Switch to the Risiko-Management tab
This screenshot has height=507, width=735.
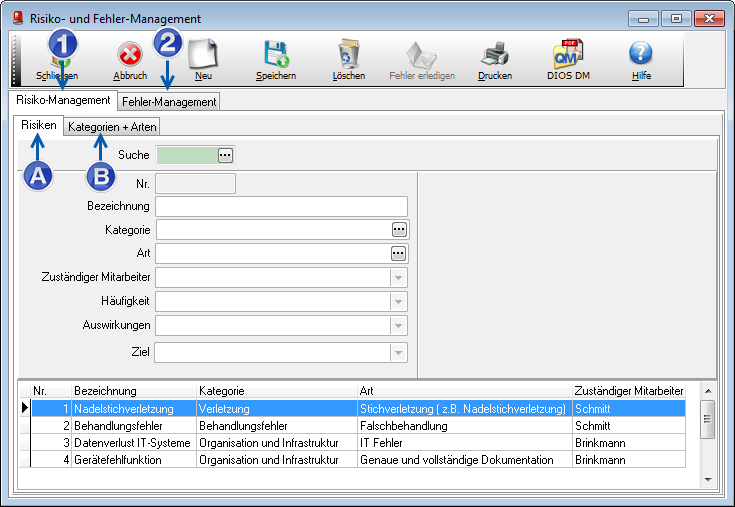[63, 100]
